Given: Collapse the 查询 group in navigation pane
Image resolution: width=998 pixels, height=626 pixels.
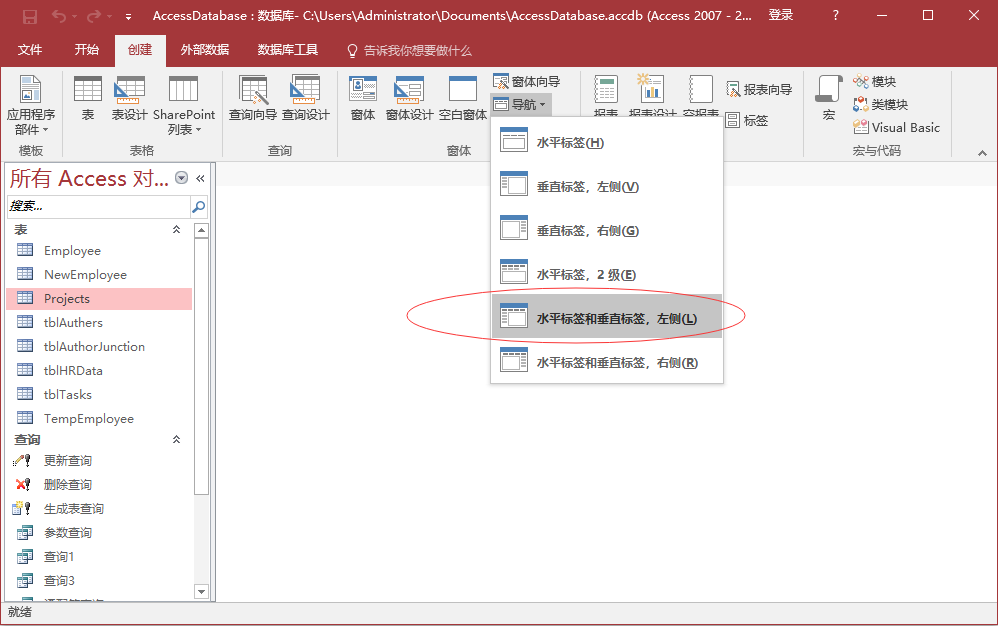Looking at the screenshot, I should (x=176, y=440).
